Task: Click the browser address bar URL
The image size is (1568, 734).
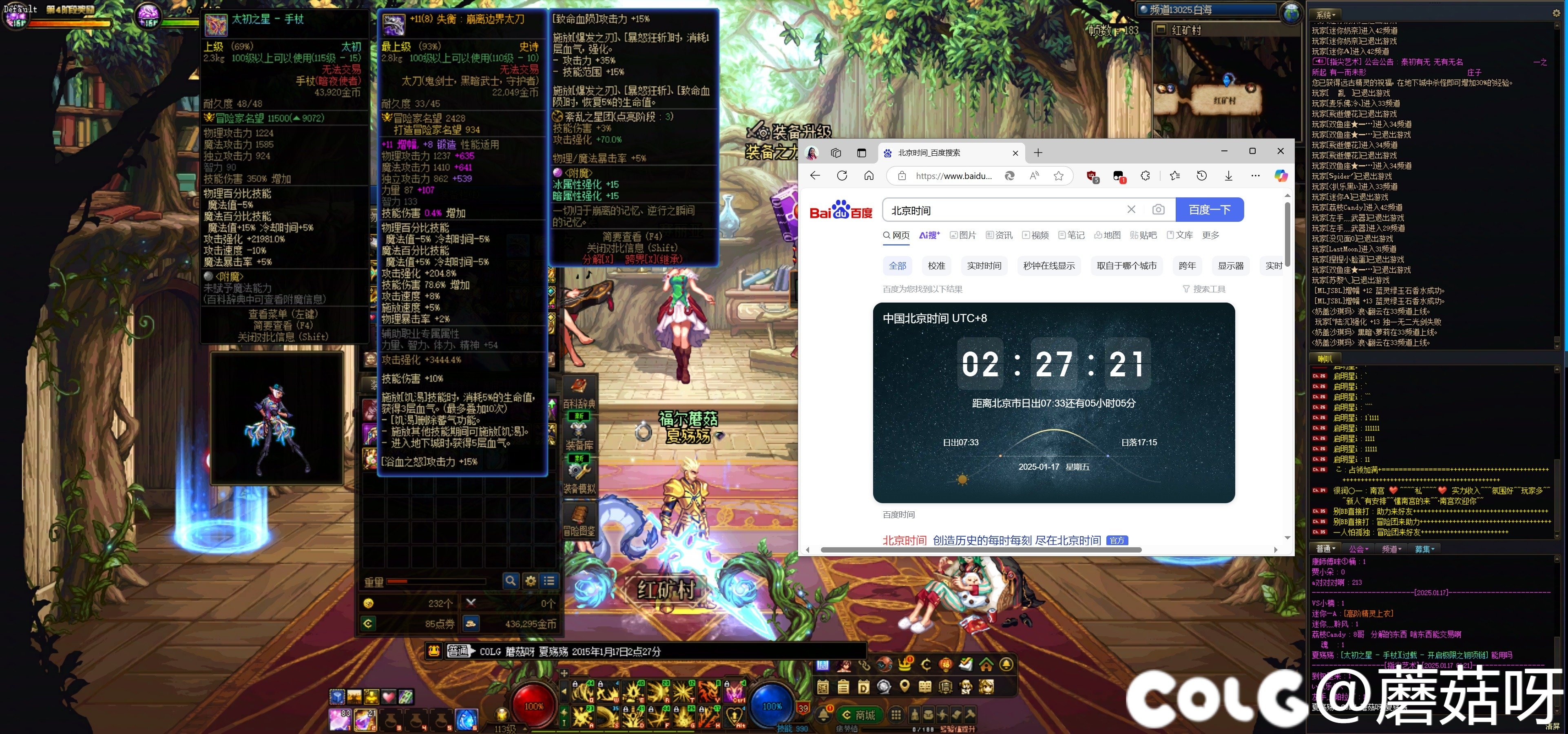Action: click(953, 176)
